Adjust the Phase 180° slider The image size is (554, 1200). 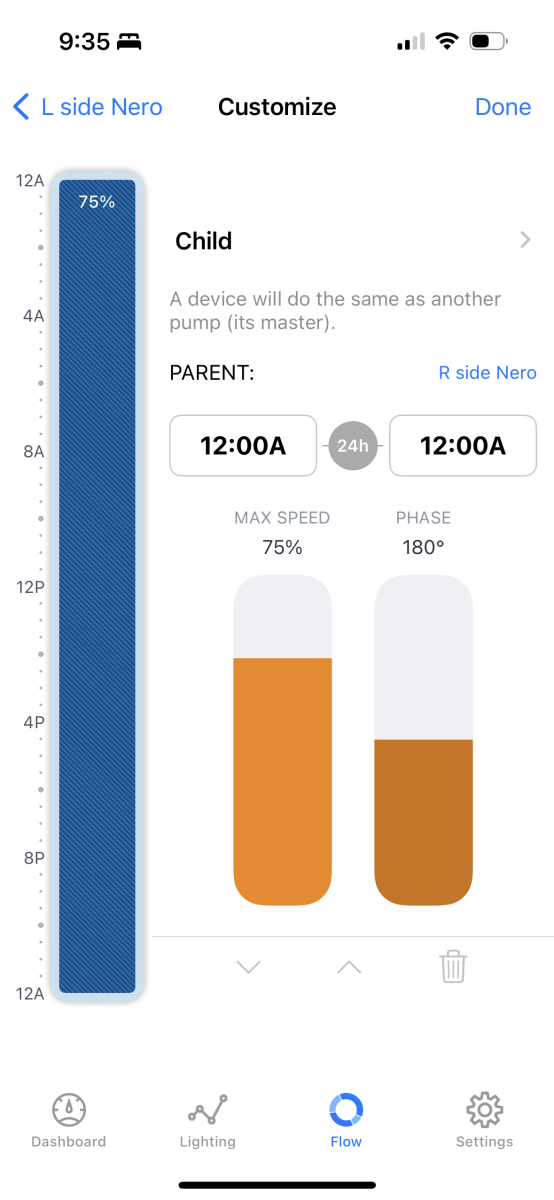423,740
